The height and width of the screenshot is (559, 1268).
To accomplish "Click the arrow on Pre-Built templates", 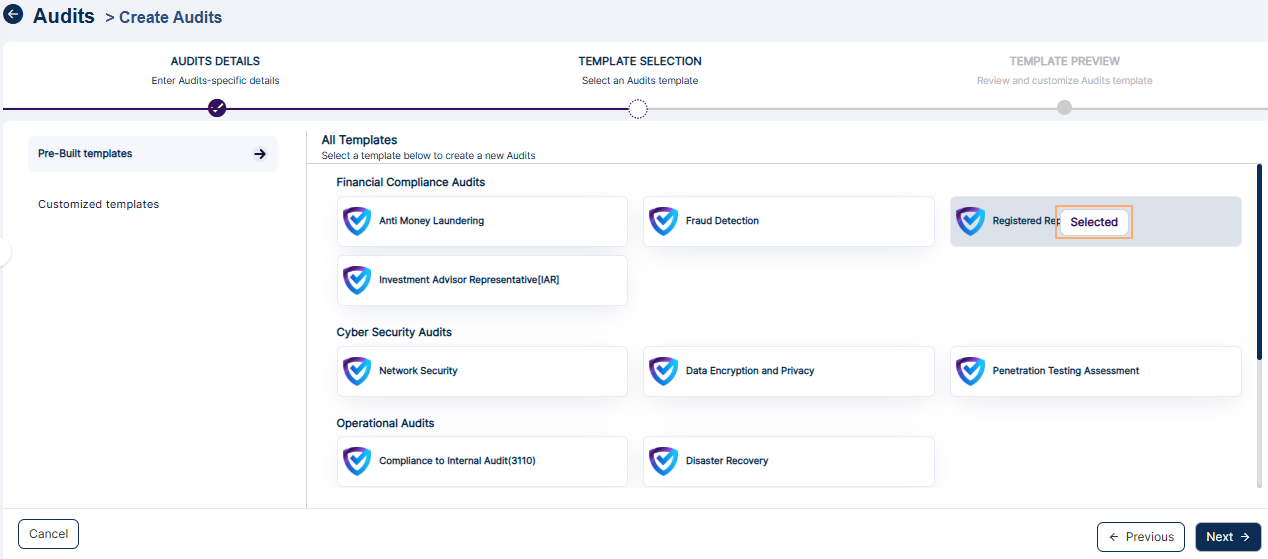I will click(x=259, y=154).
